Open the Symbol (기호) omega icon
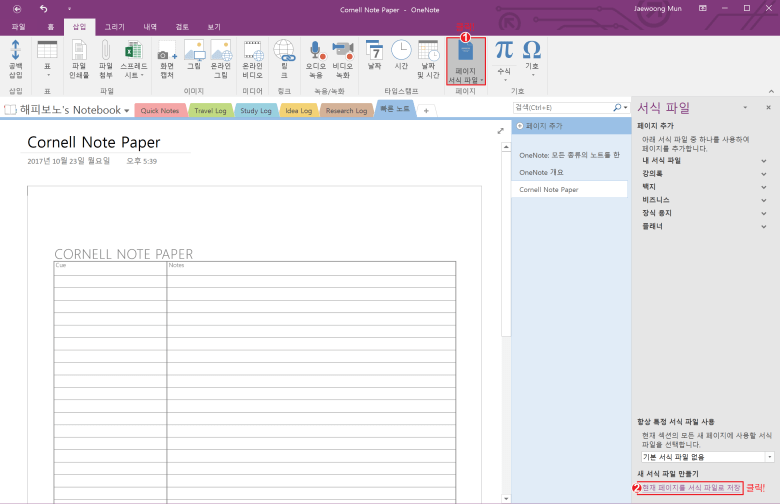Image resolution: width=780 pixels, height=504 pixels. click(532, 57)
